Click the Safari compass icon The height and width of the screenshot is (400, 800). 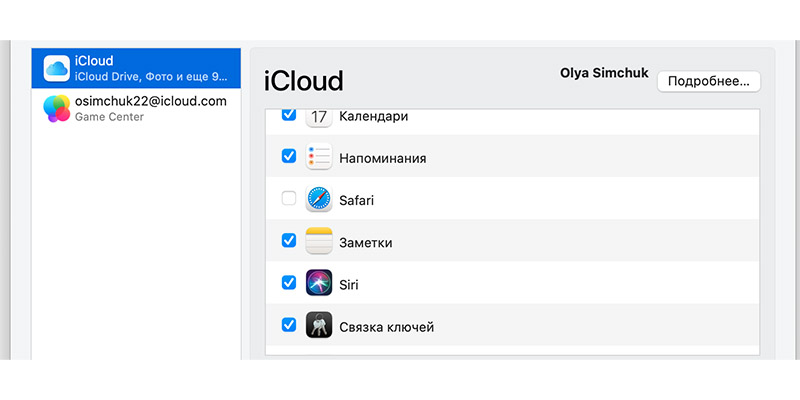click(319, 199)
